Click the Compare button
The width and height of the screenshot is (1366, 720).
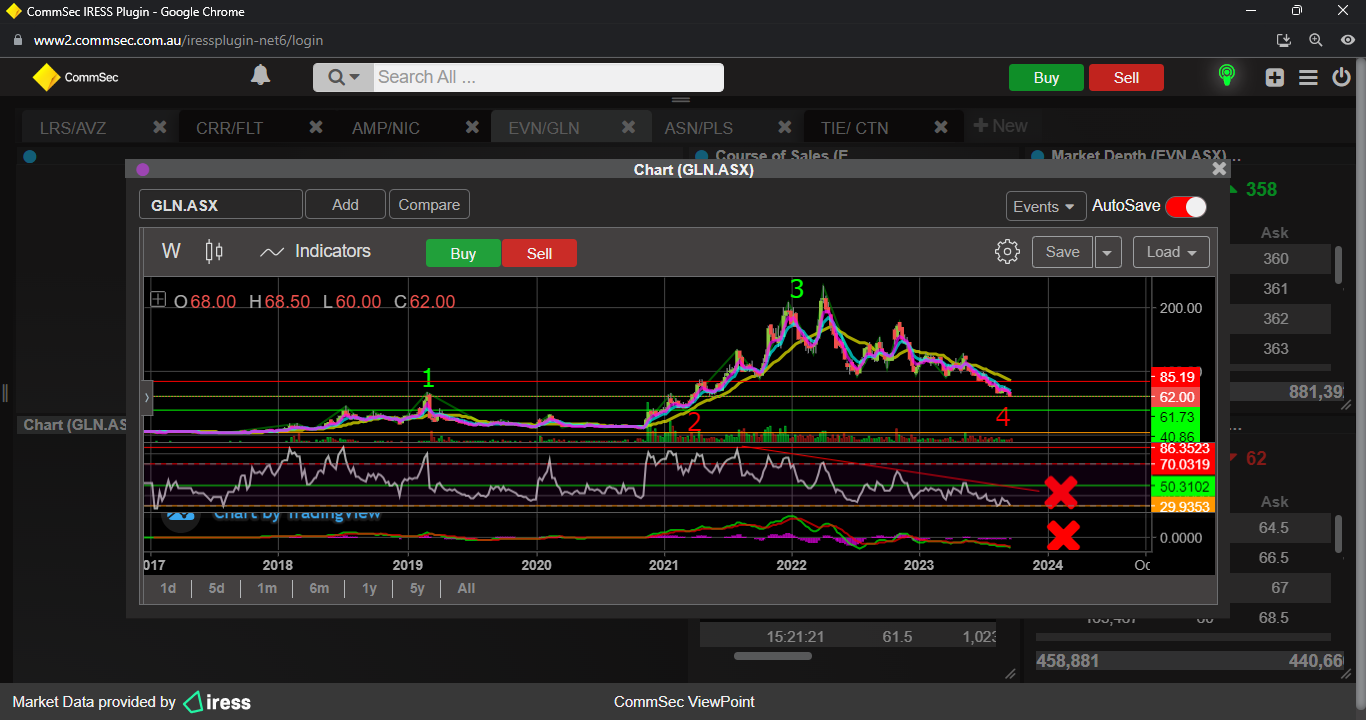tap(429, 204)
